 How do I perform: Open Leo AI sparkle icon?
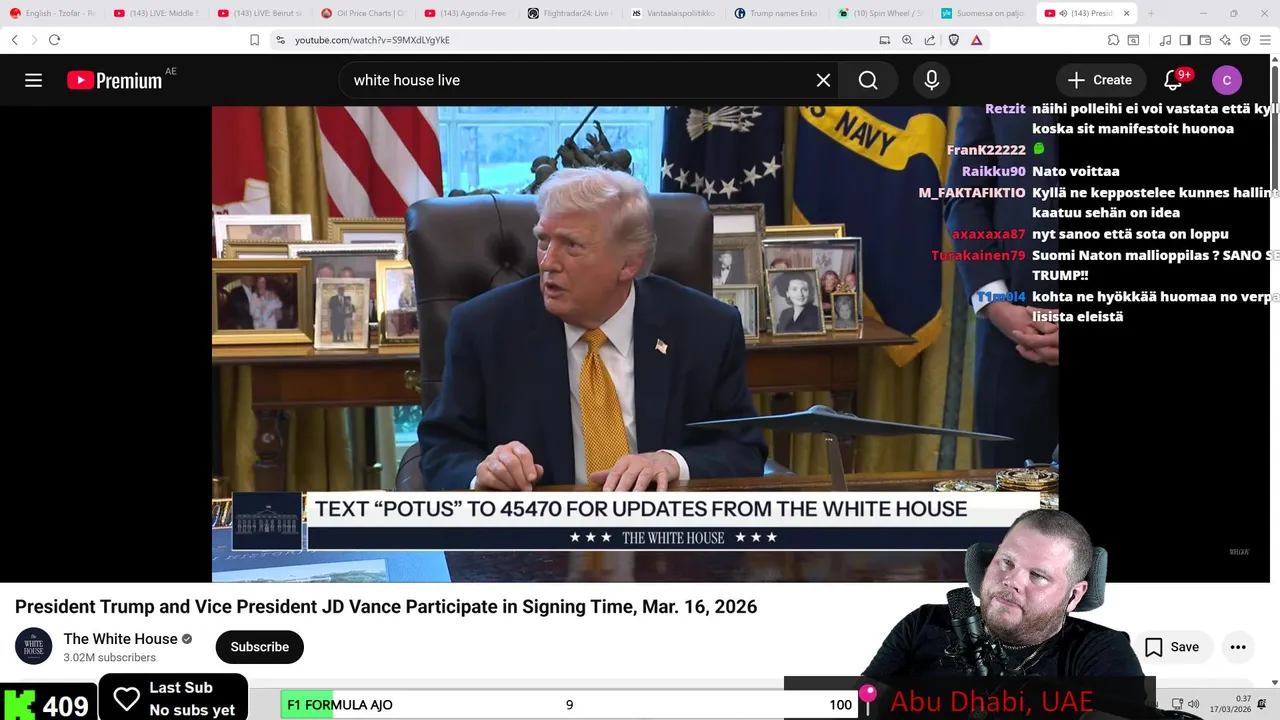(1225, 40)
